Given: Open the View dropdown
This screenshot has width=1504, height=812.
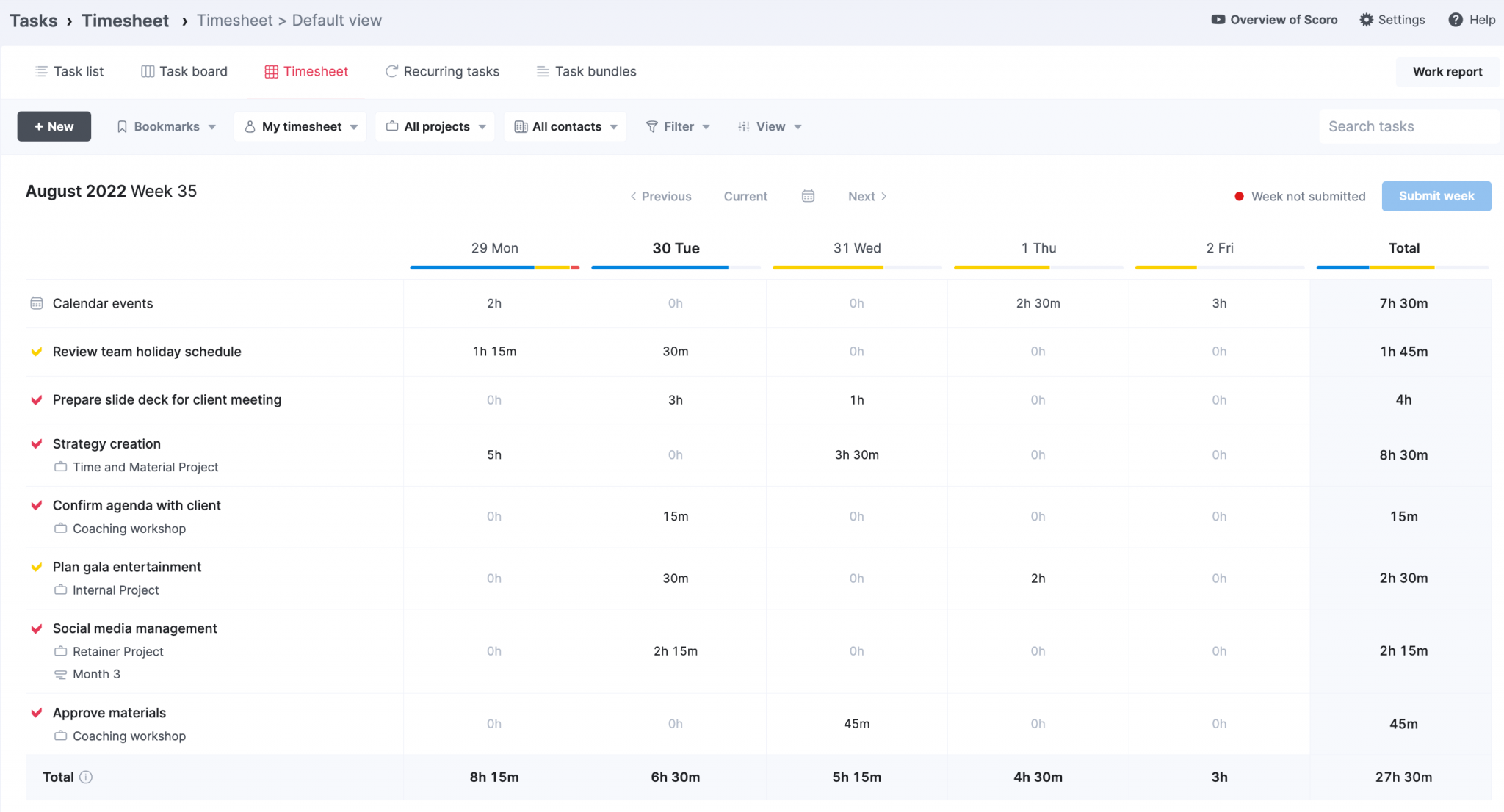Looking at the screenshot, I should point(770,126).
